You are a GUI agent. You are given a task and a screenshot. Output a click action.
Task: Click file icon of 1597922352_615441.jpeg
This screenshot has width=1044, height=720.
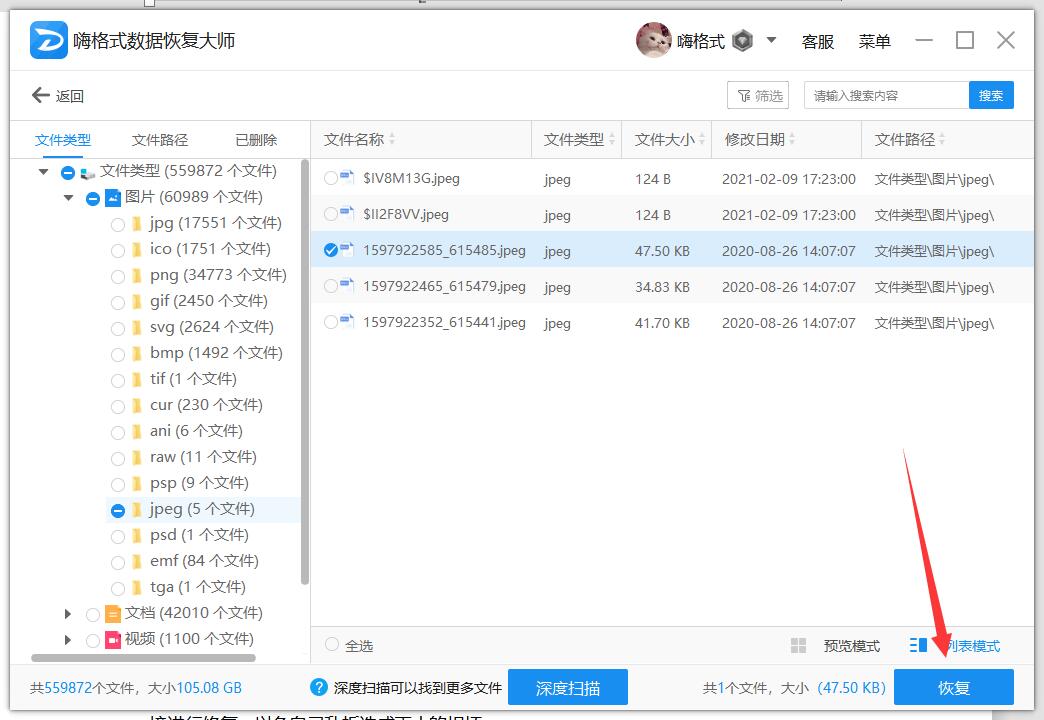click(348, 321)
